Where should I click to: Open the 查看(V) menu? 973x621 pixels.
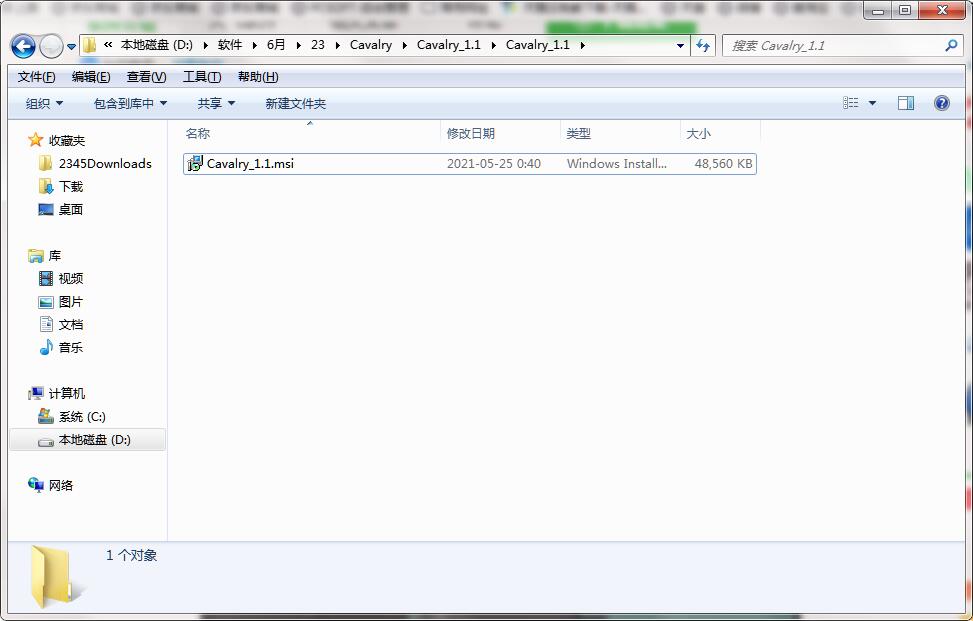click(x=146, y=77)
